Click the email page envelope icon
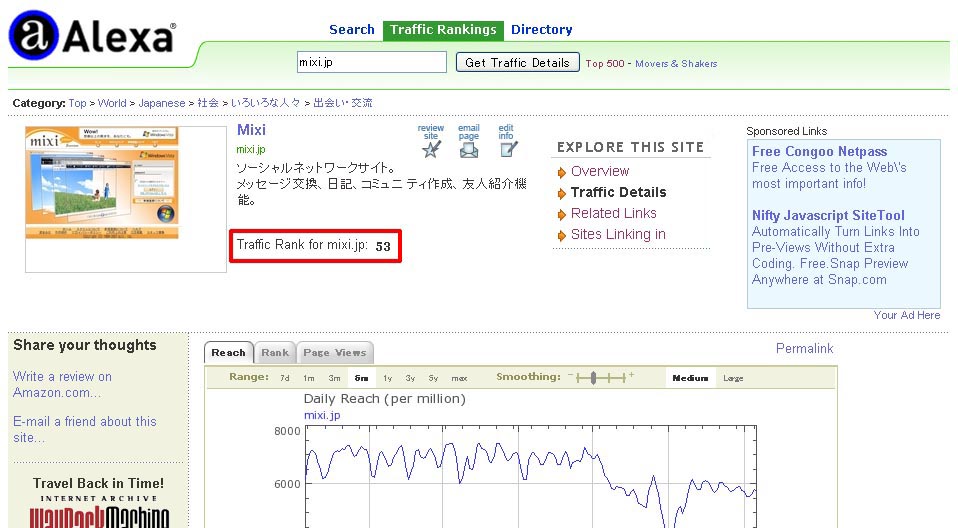Image resolution: width=958 pixels, height=528 pixels. tap(469, 149)
